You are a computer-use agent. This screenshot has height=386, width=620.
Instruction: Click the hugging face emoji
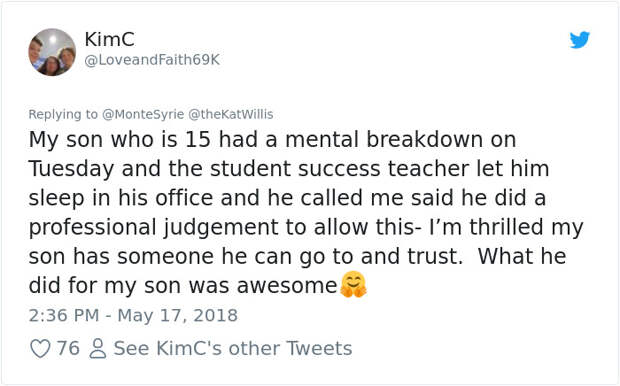pyautogui.click(x=353, y=284)
